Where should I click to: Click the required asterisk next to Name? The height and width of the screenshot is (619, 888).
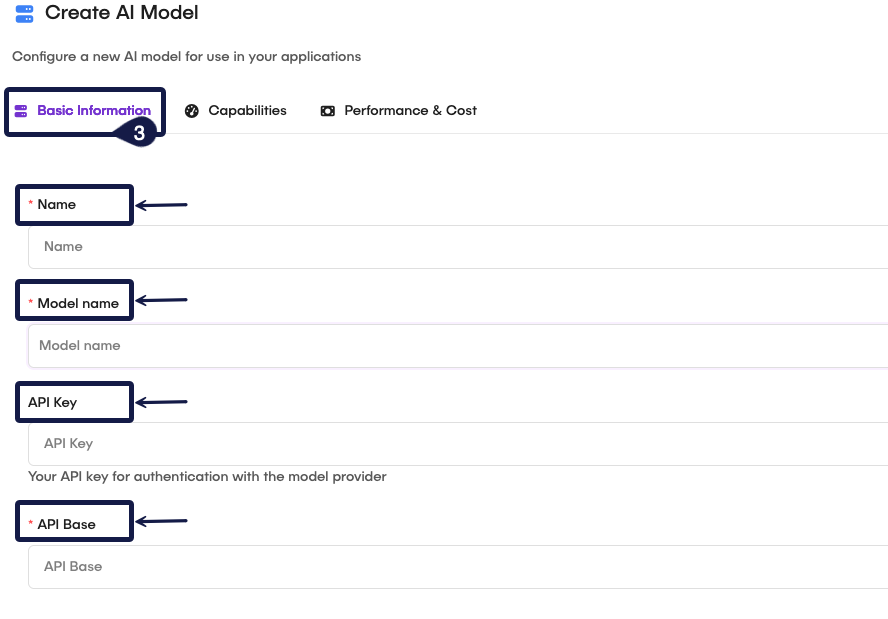[31, 204]
